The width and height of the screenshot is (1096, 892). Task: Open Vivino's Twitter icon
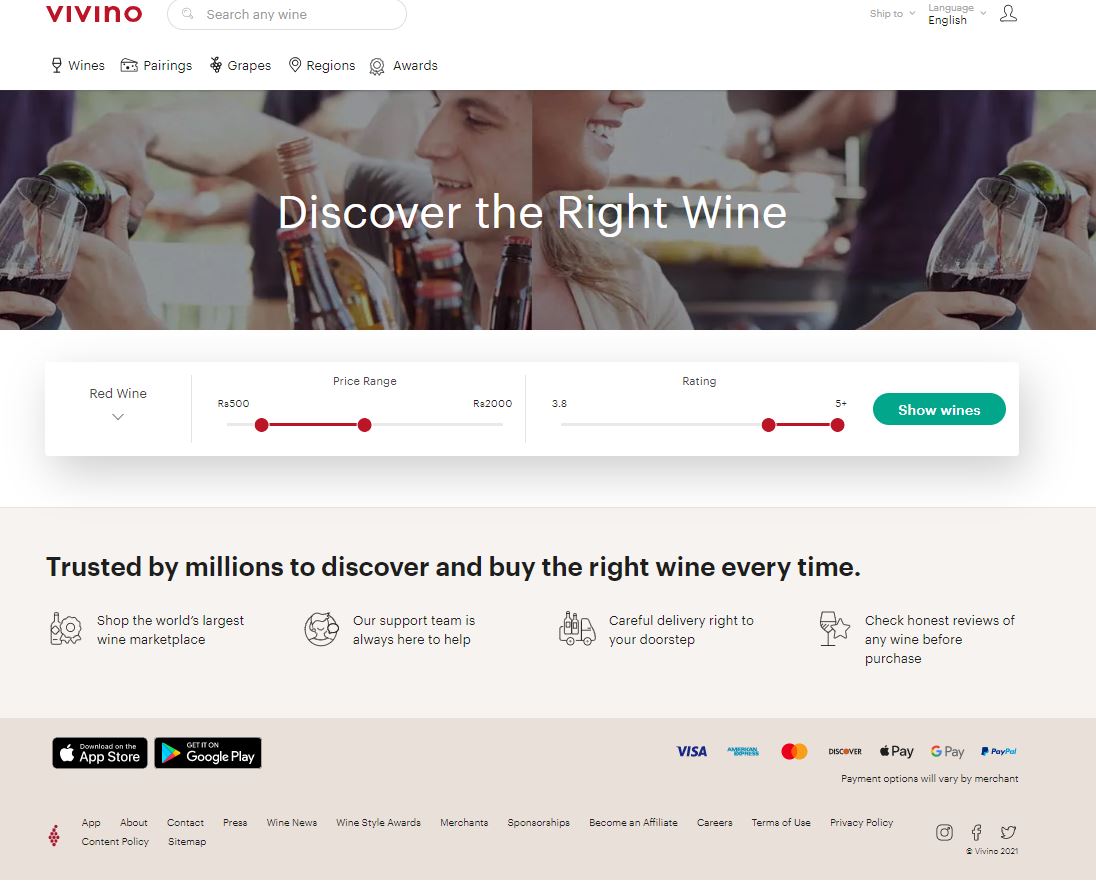point(1009,831)
